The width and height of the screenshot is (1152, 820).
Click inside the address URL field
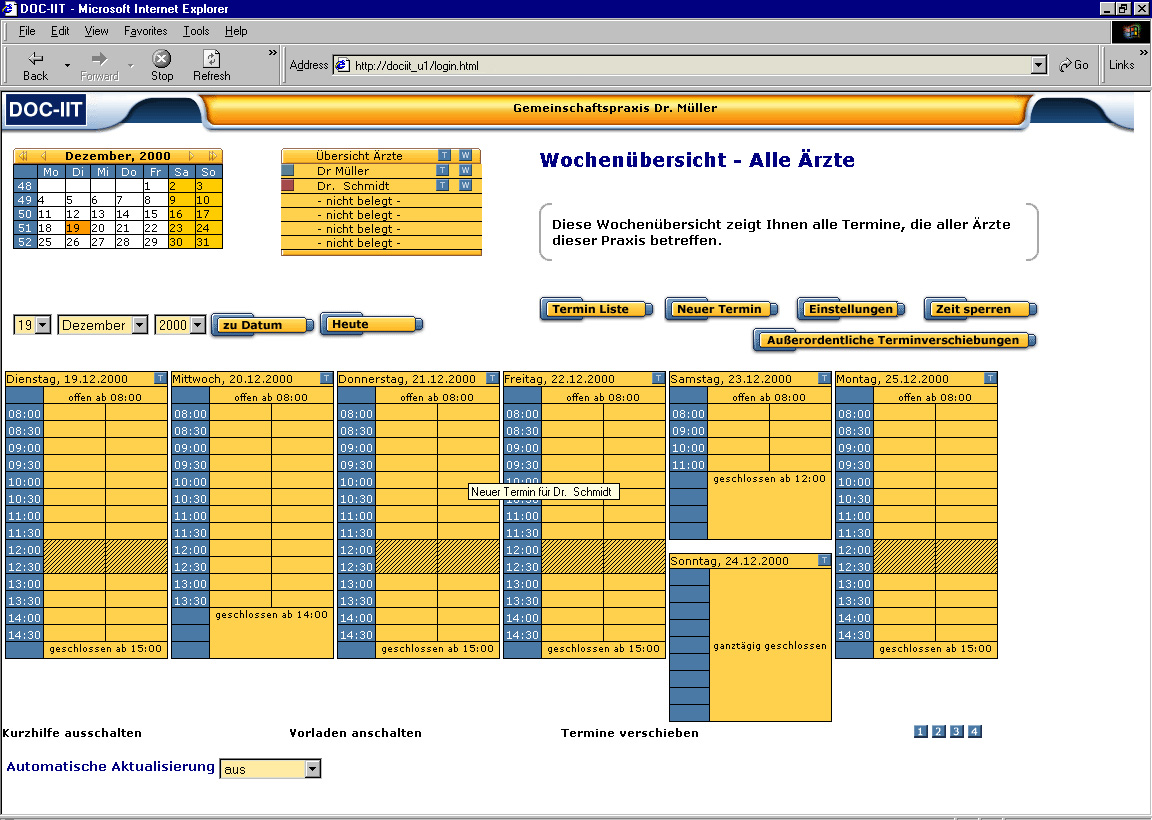pyautogui.click(x=683, y=65)
